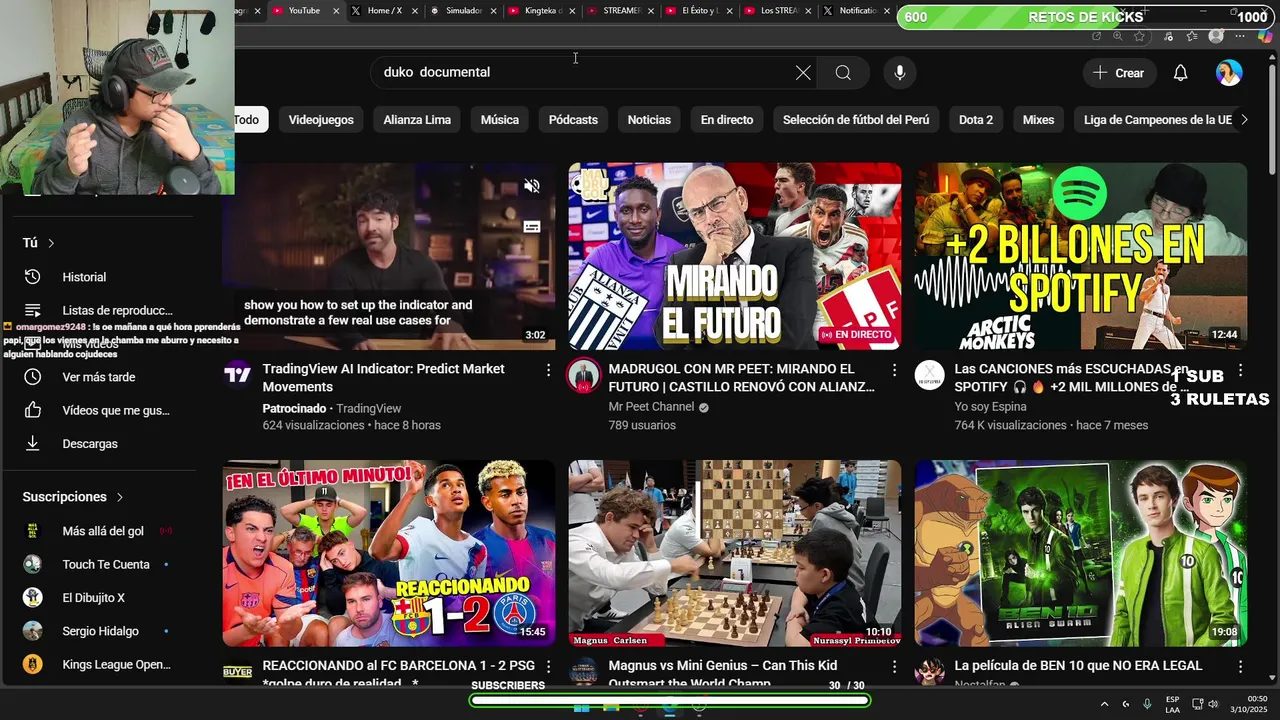Click 'La película de BEN 10 que NO ERA LEGAL' title

(1078, 666)
